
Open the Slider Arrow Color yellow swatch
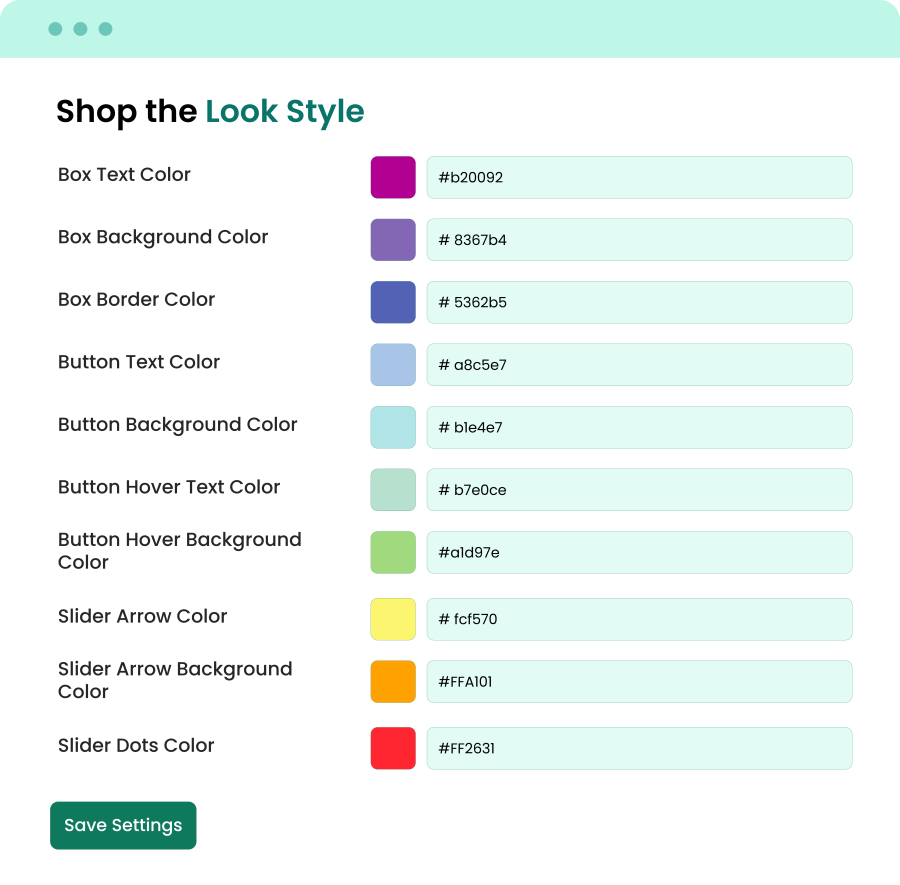(x=393, y=619)
